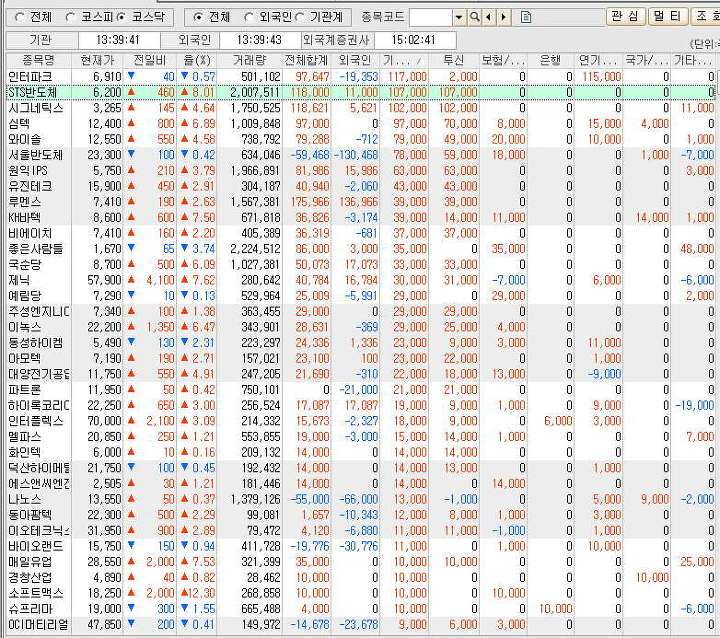The height and width of the screenshot is (638, 720).
Task: Select the 매일유업 stock row
Action: coord(360,562)
